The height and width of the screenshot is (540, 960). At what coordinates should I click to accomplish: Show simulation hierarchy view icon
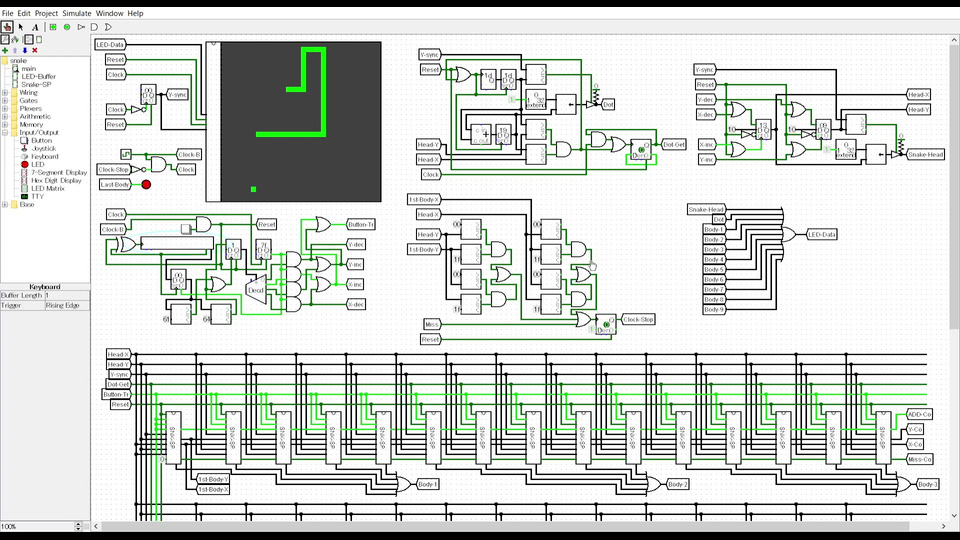tap(15, 39)
